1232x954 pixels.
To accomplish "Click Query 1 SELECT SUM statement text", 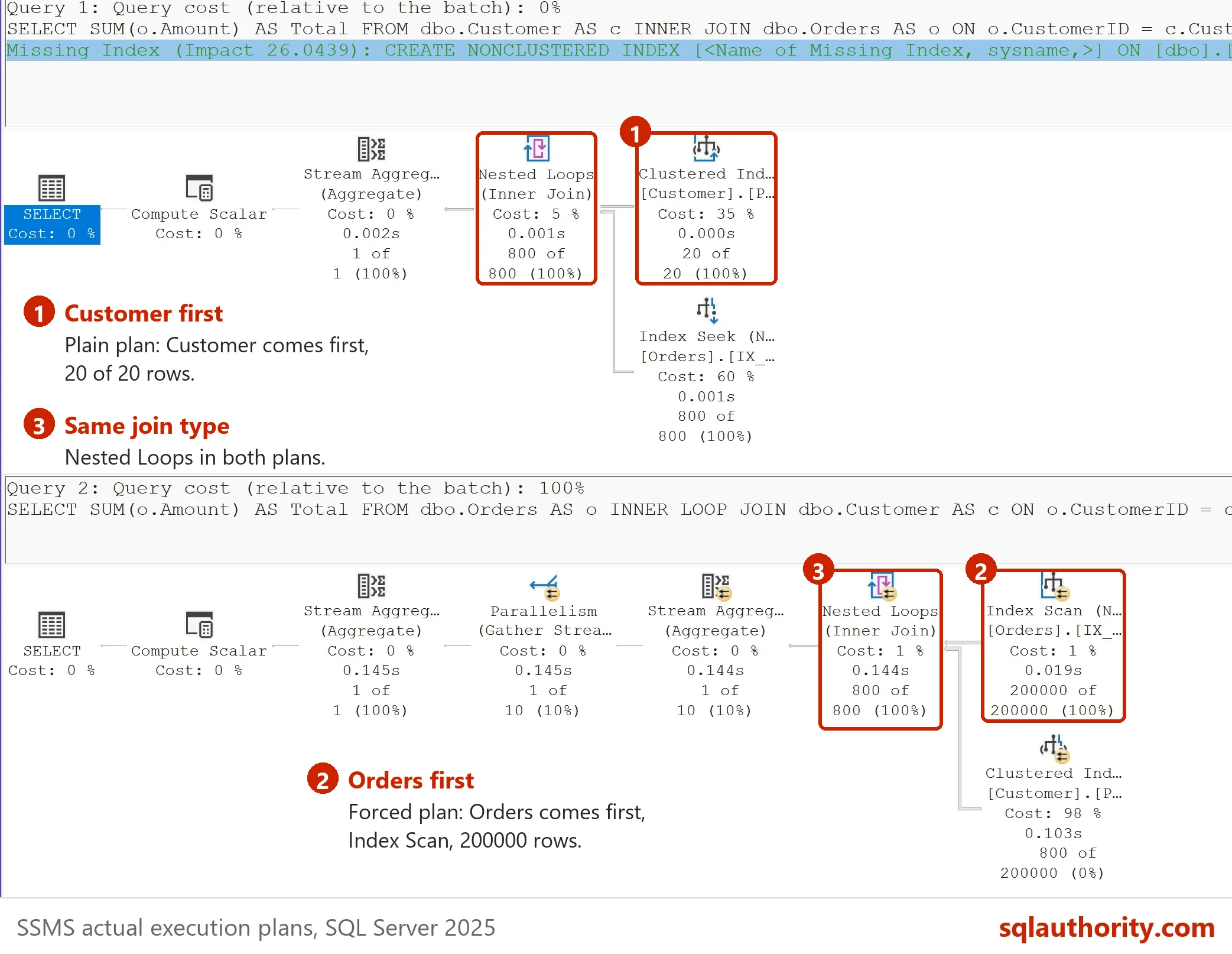I will point(619,29).
